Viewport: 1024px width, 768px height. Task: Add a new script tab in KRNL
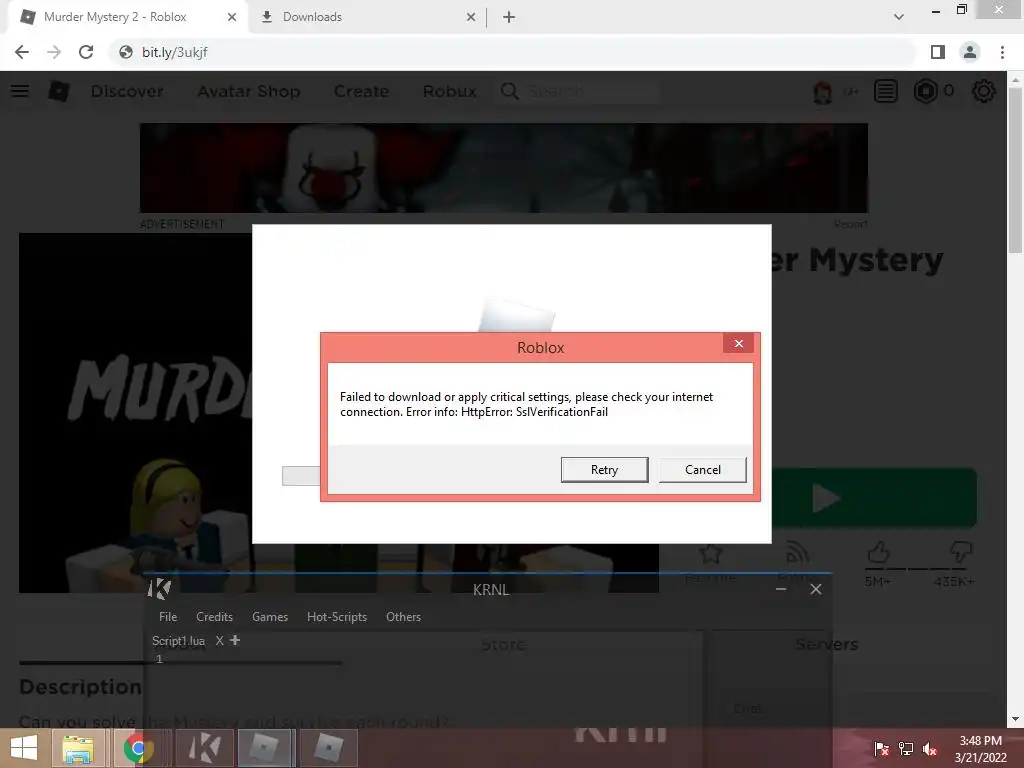pos(235,640)
